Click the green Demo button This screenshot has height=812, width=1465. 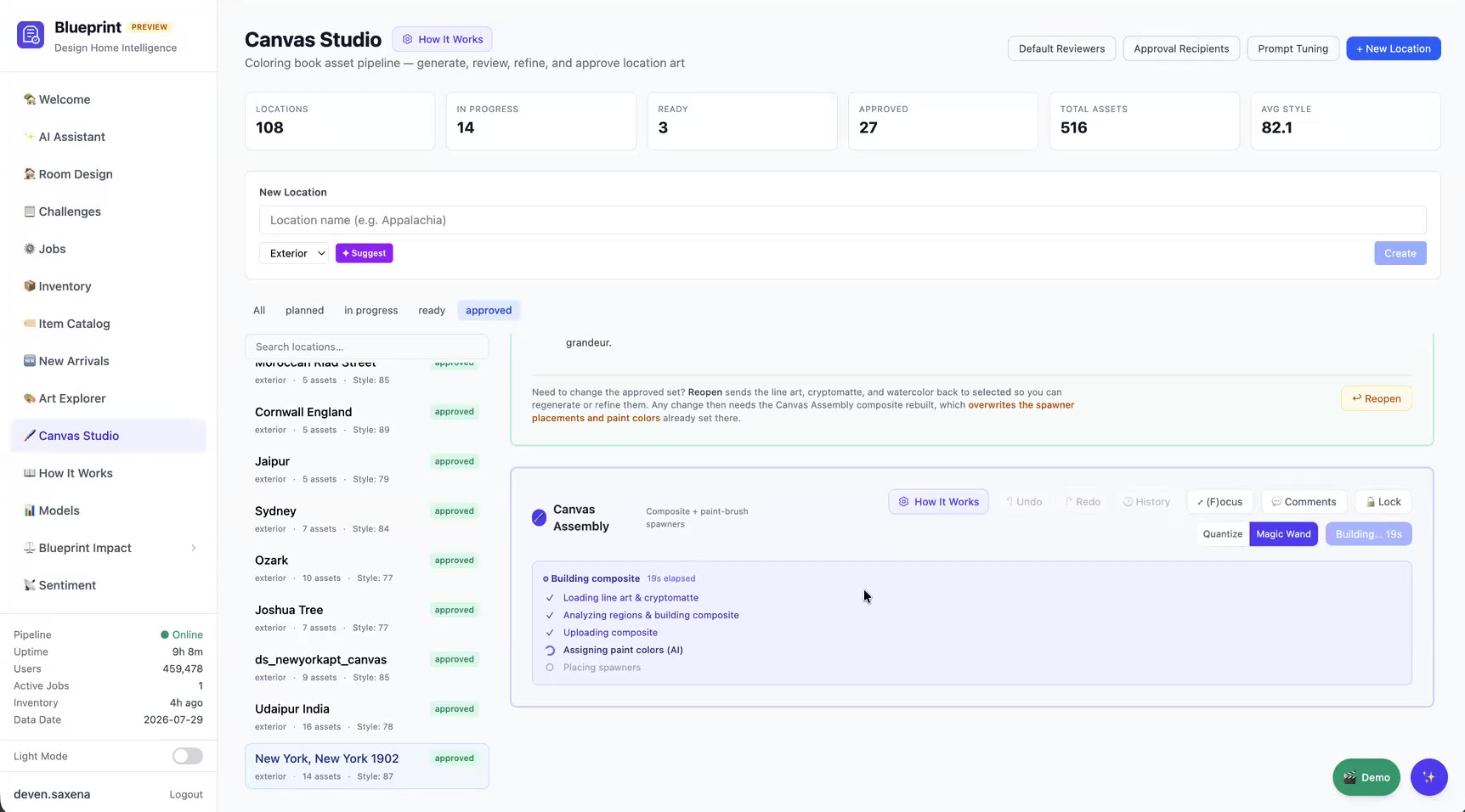1366,777
